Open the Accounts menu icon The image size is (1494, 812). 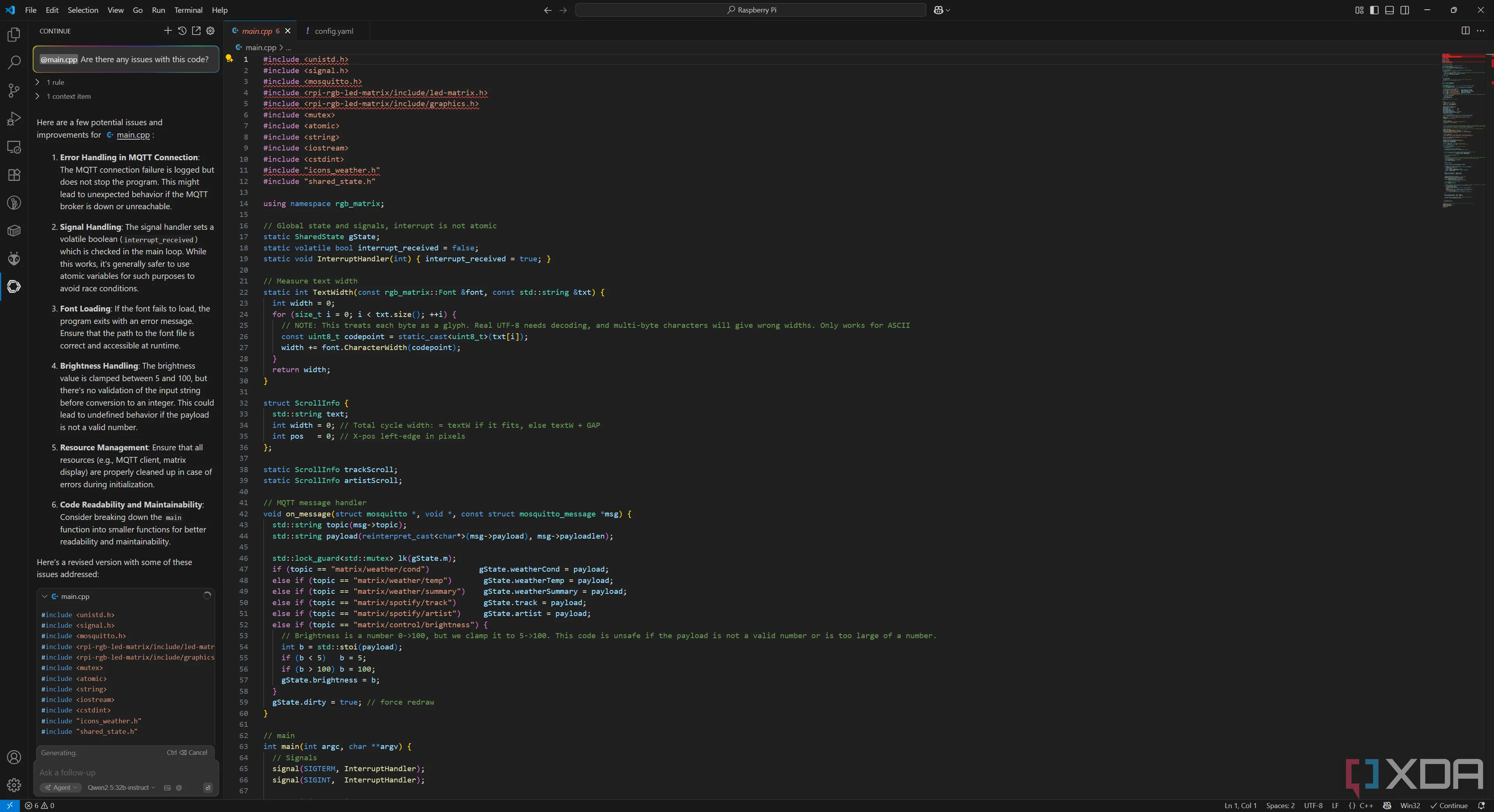click(14, 757)
